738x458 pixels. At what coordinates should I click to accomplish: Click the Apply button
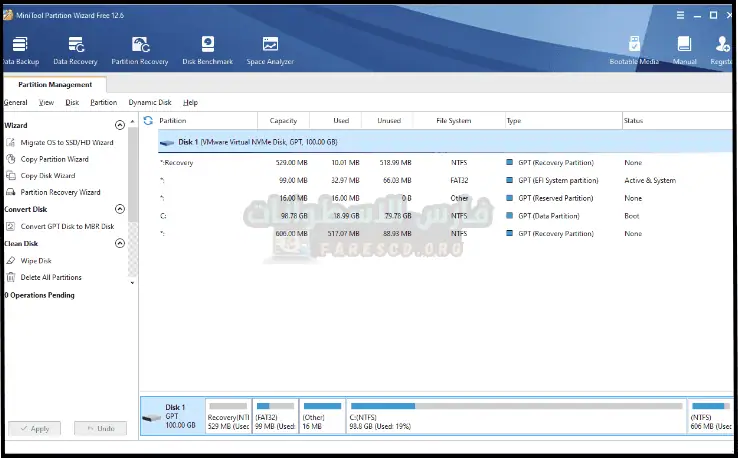point(34,428)
